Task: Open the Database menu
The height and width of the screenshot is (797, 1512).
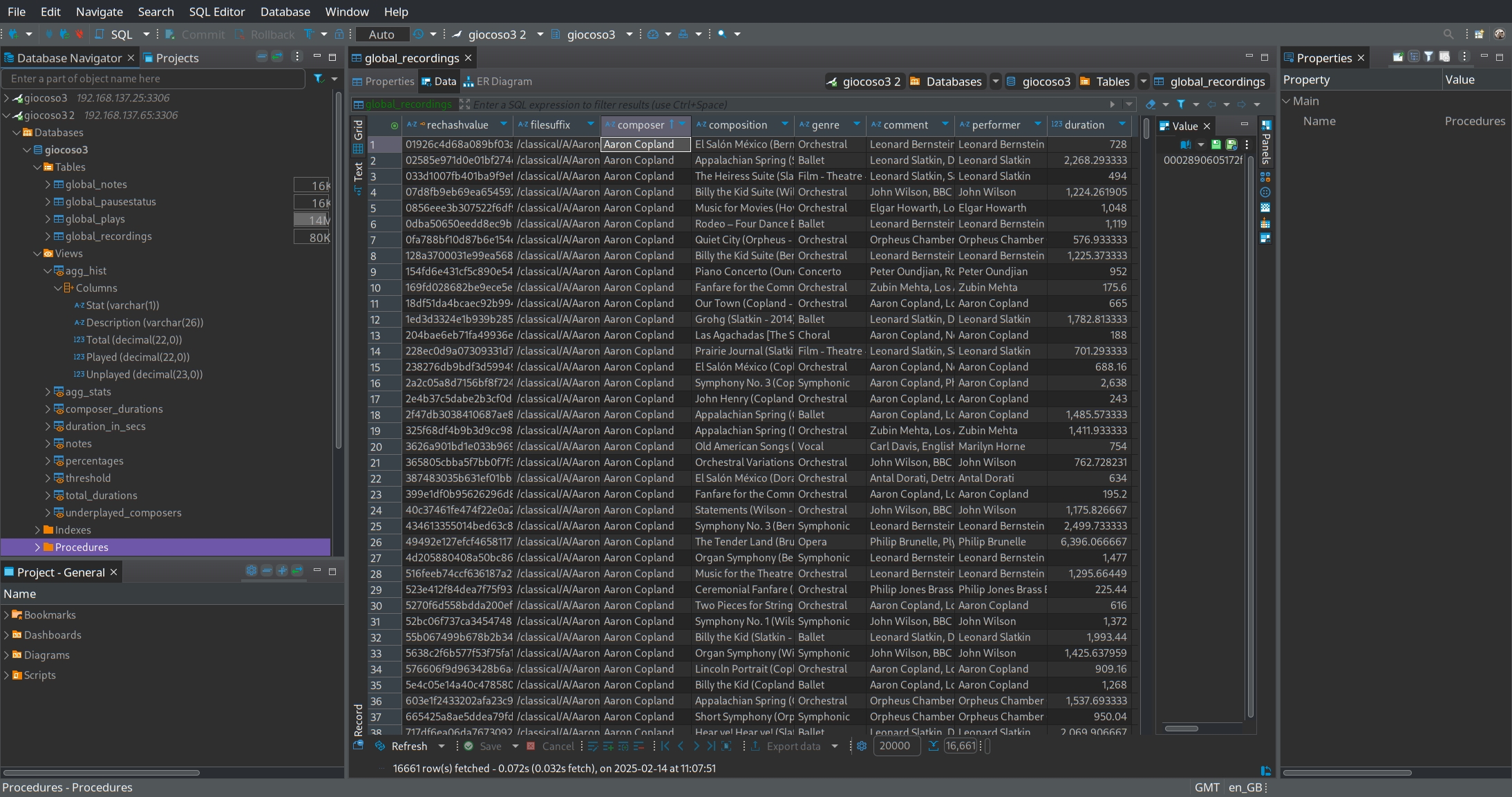Action: tap(285, 12)
